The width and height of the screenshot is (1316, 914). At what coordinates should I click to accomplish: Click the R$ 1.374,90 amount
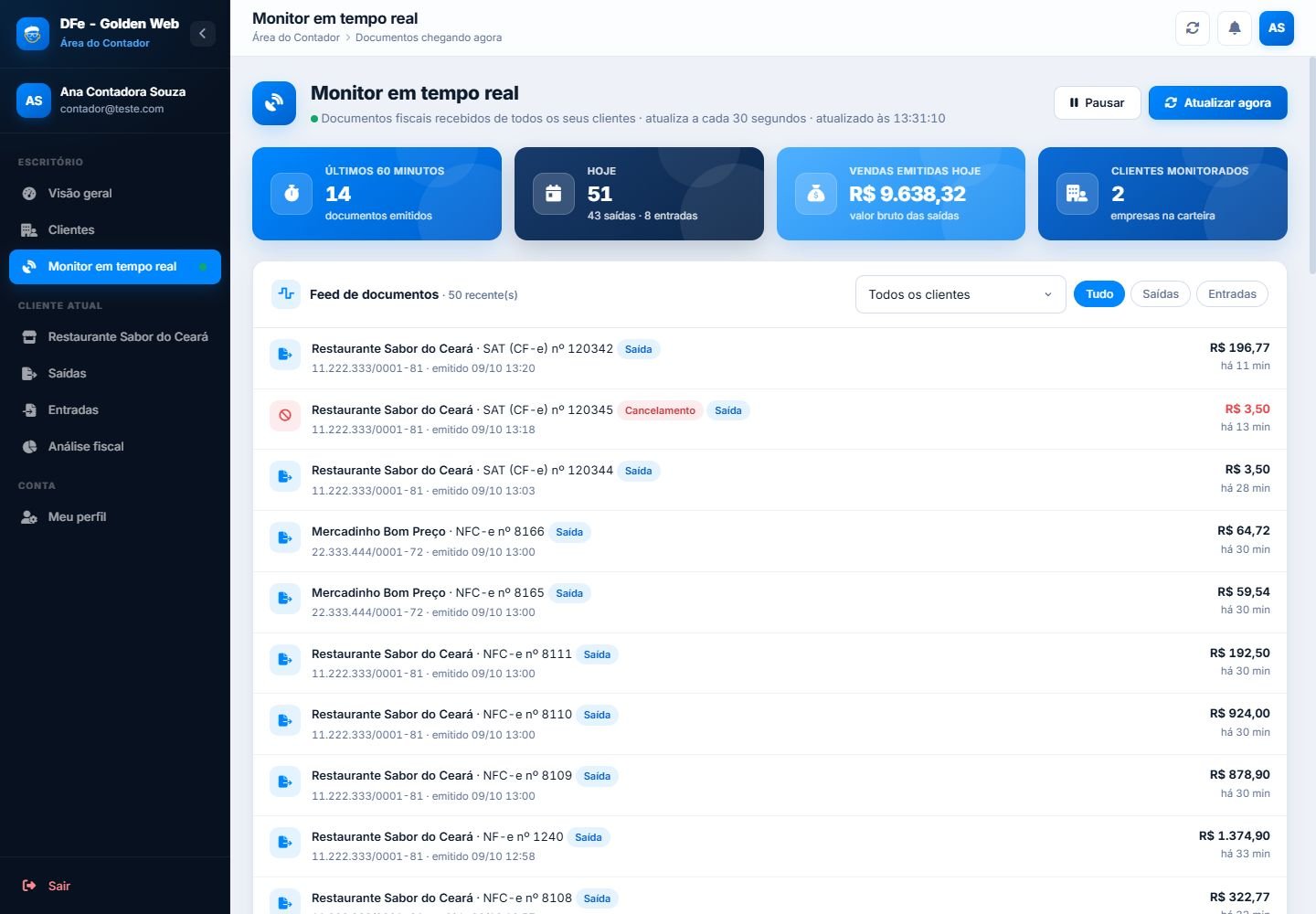pyautogui.click(x=1234, y=835)
